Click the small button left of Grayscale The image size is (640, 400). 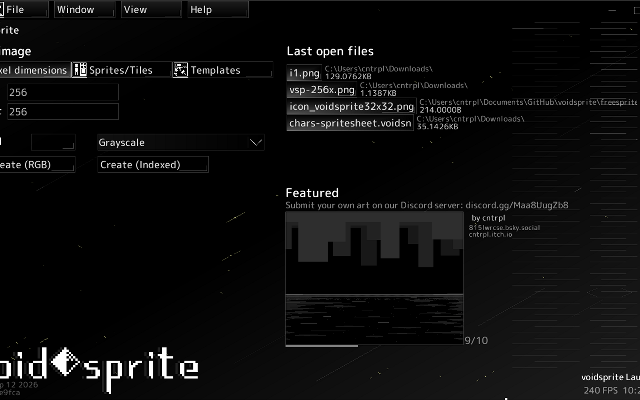53,142
